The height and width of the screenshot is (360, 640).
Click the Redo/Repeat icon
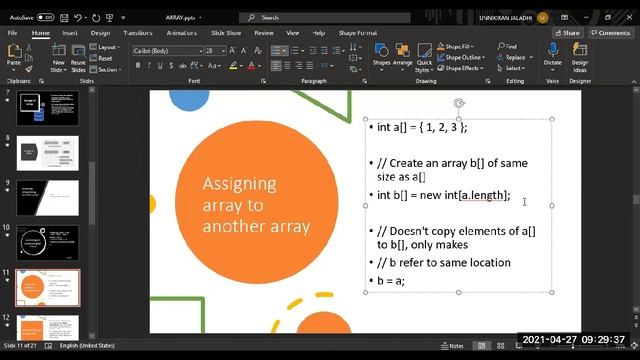[96, 18]
